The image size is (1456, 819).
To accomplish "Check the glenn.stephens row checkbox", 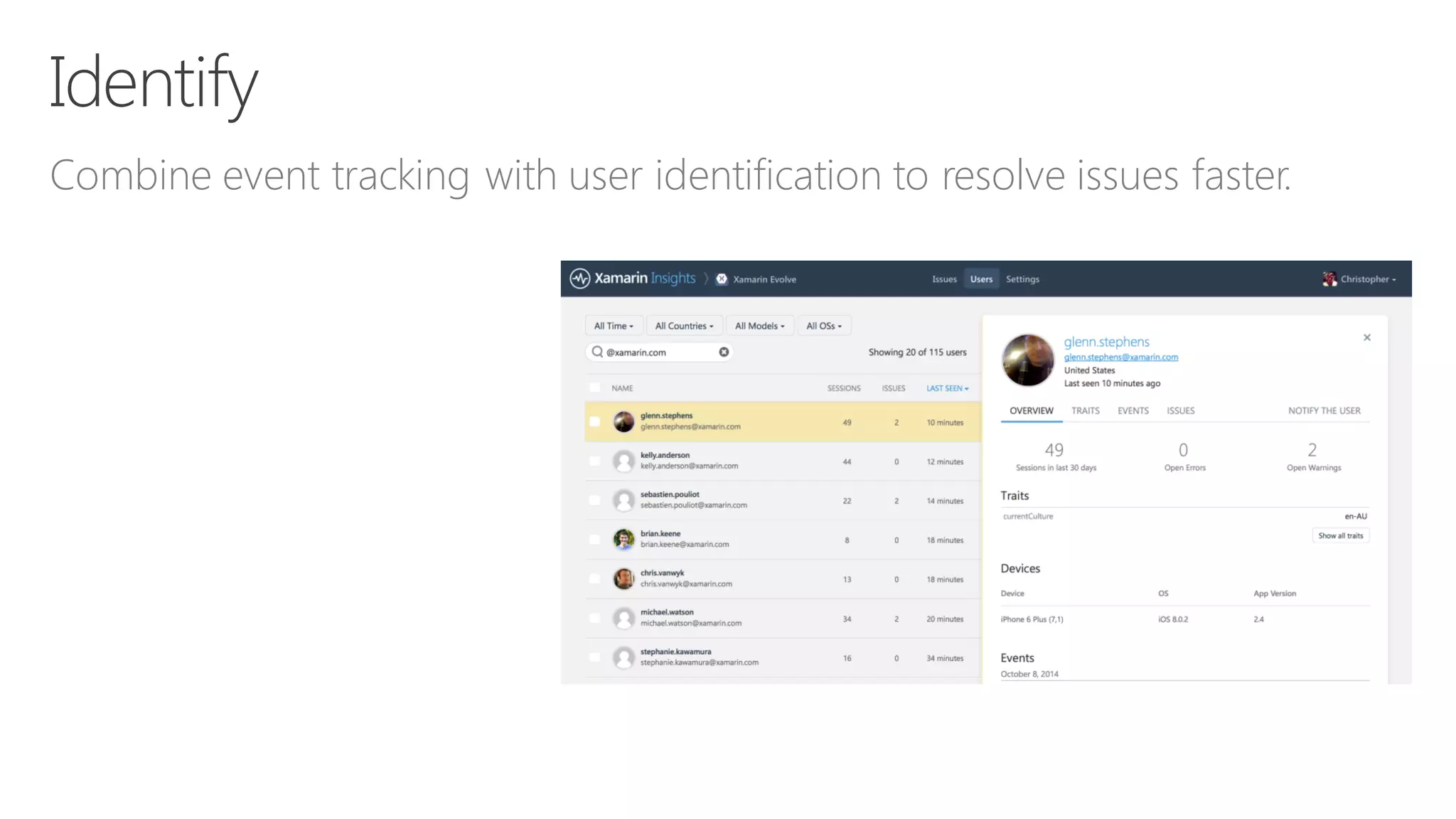I will [594, 422].
